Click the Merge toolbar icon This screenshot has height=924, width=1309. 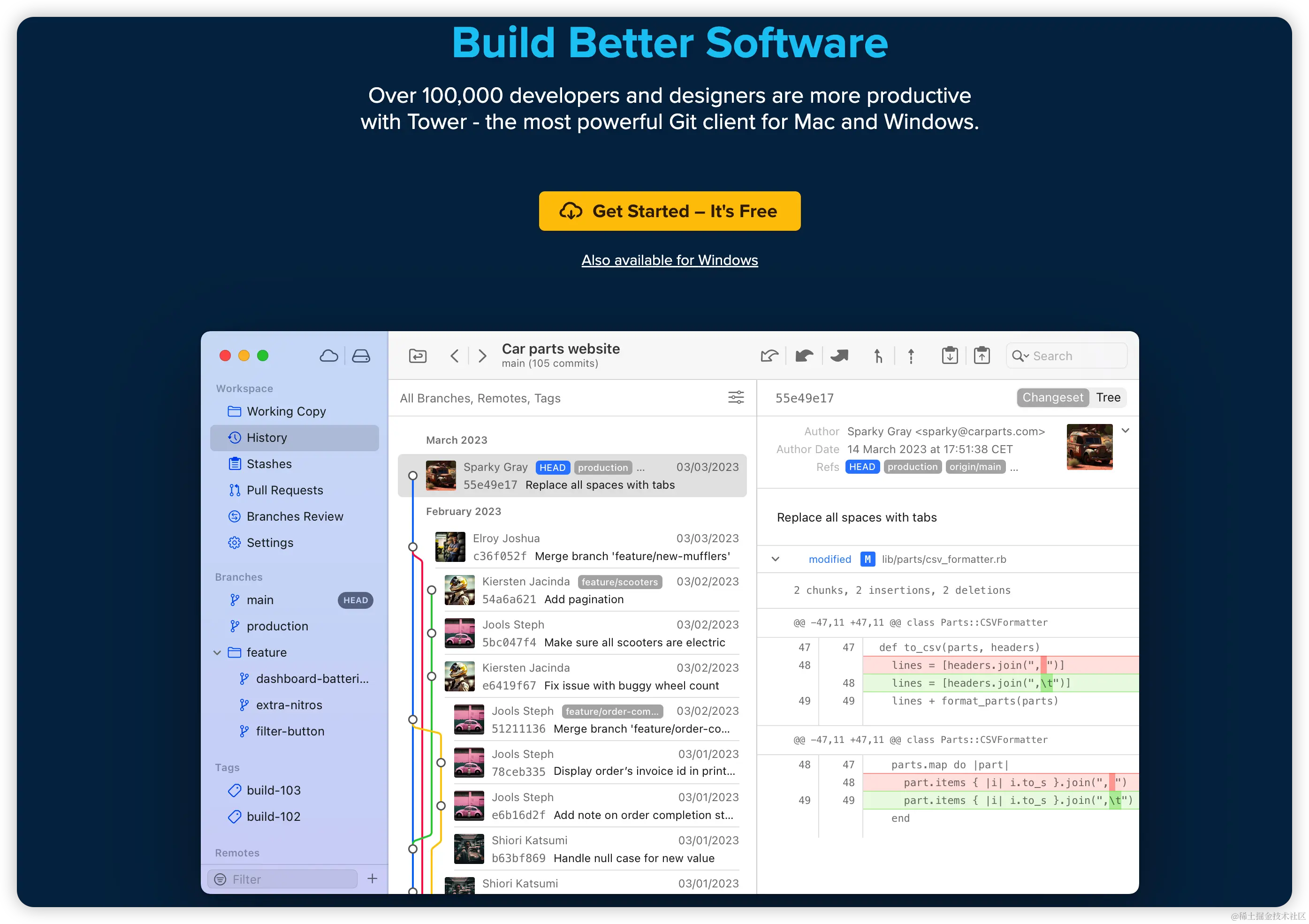(x=878, y=356)
